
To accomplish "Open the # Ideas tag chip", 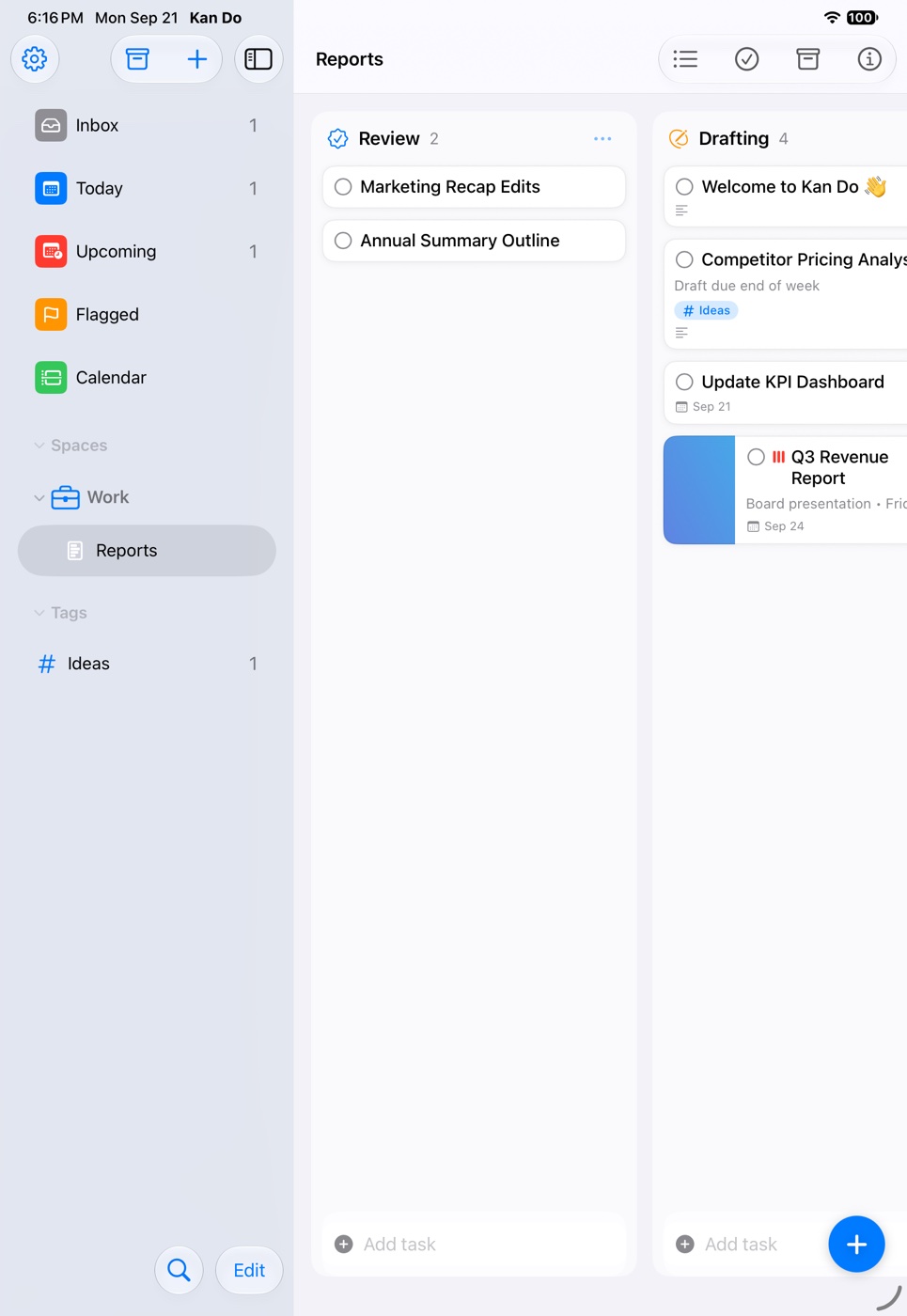I will (706, 310).
